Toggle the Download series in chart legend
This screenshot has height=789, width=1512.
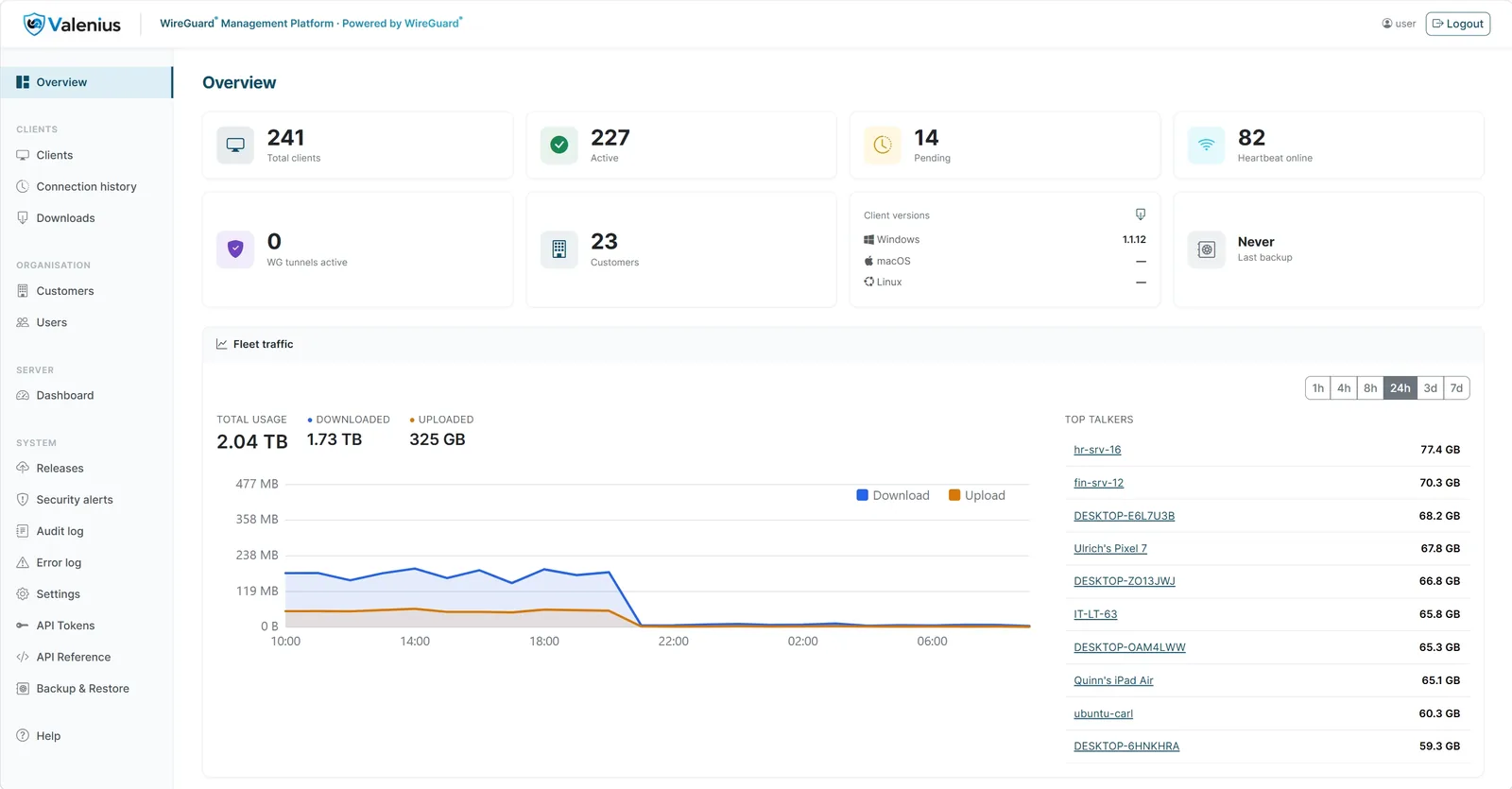(893, 495)
